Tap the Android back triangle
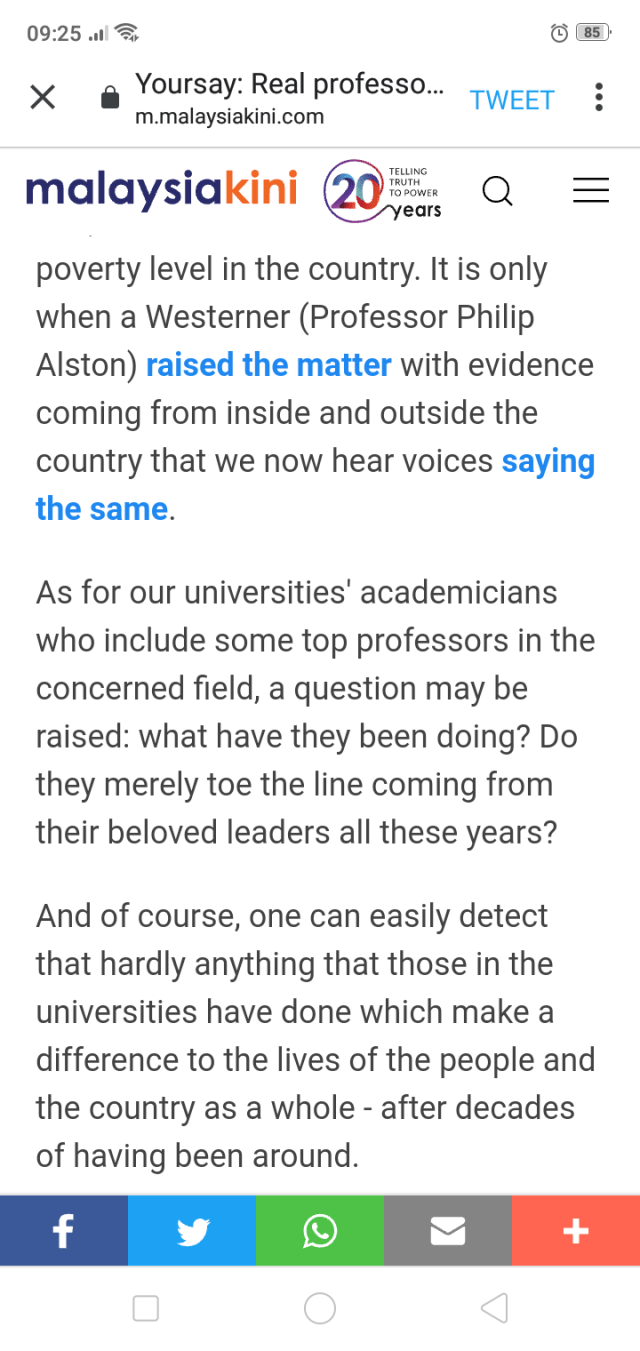 [494, 1308]
